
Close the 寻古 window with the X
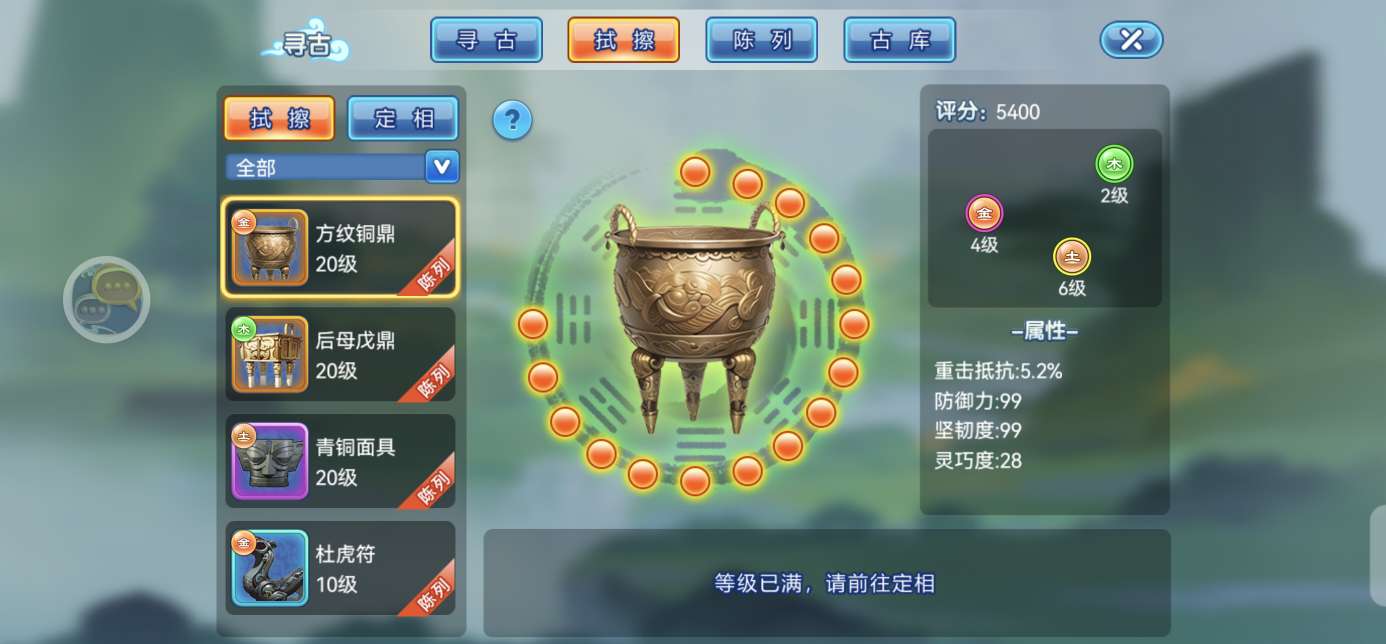point(1131,40)
